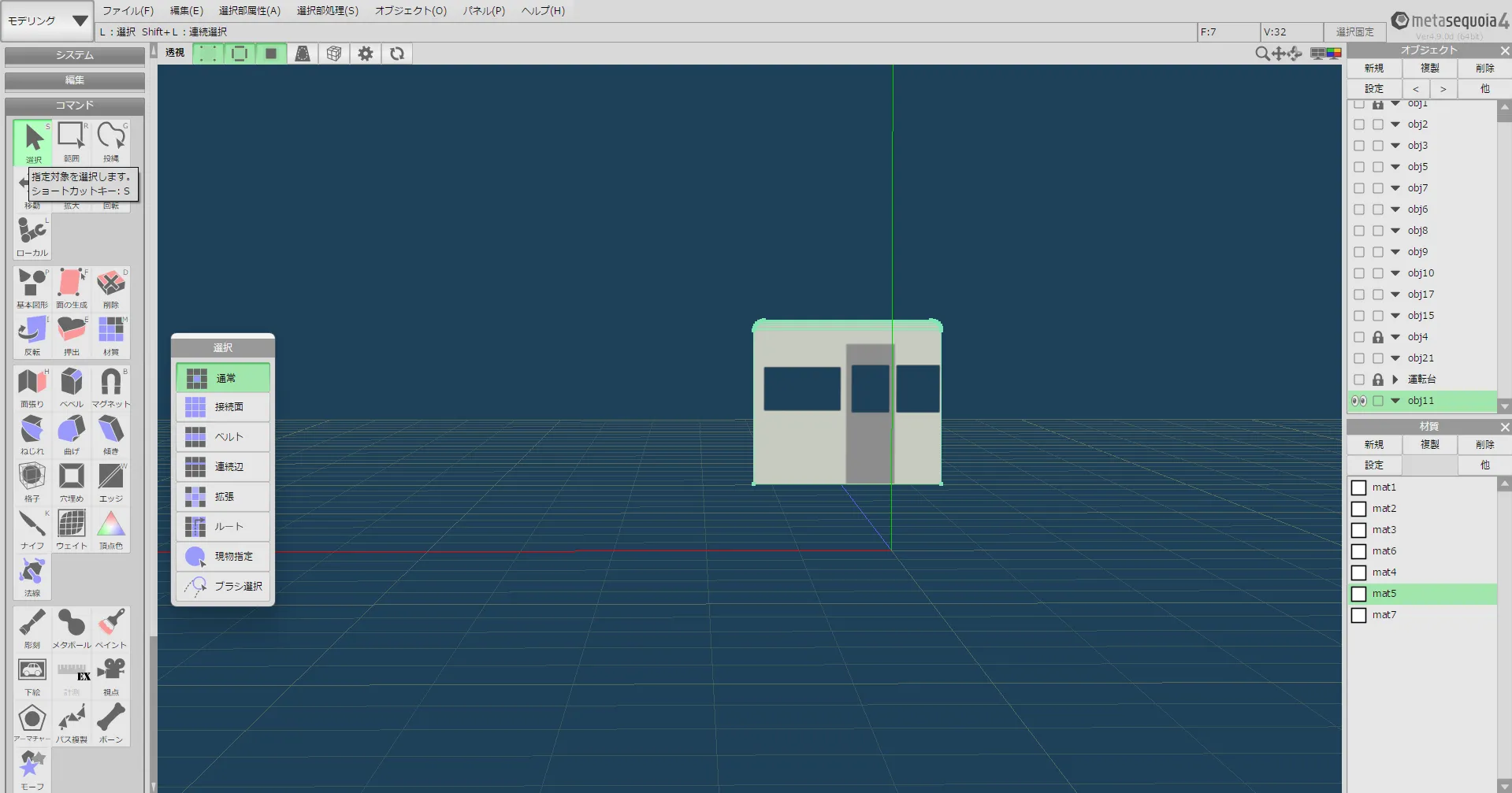This screenshot has width=1512, height=793.
Task: Open the ファイル(F) menu
Action: (128, 11)
